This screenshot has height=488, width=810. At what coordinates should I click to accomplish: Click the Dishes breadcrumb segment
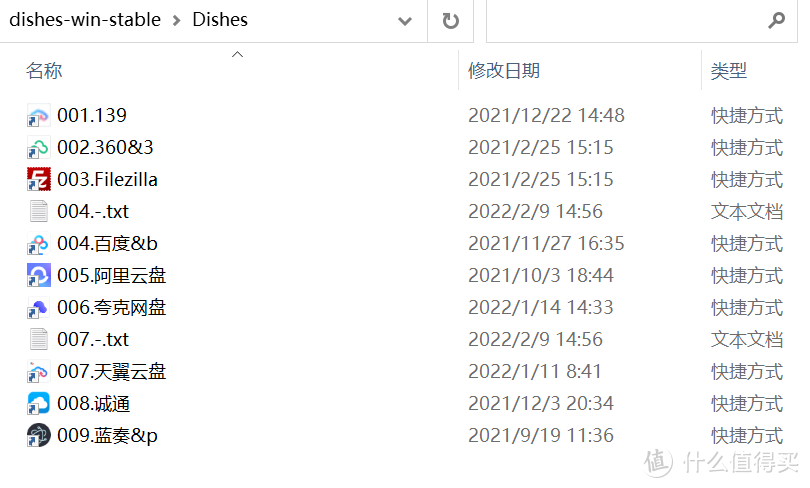tap(220, 20)
